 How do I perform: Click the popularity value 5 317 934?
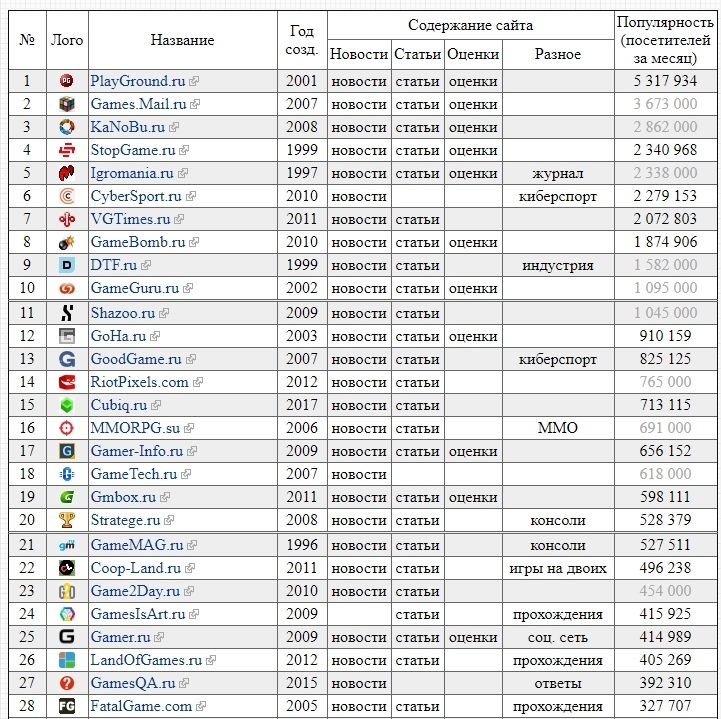click(x=665, y=81)
